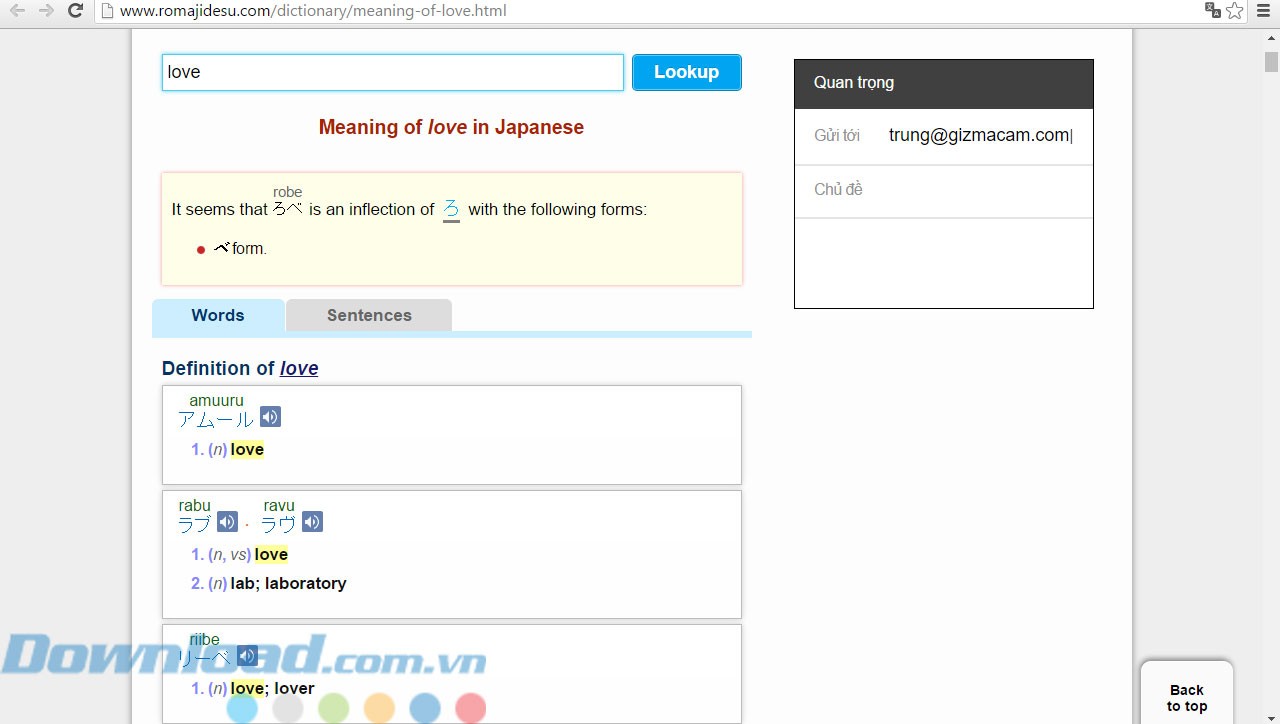Image resolution: width=1280 pixels, height=724 pixels.
Task: Play pronunciation of ラブ (rabu)
Action: click(x=228, y=522)
